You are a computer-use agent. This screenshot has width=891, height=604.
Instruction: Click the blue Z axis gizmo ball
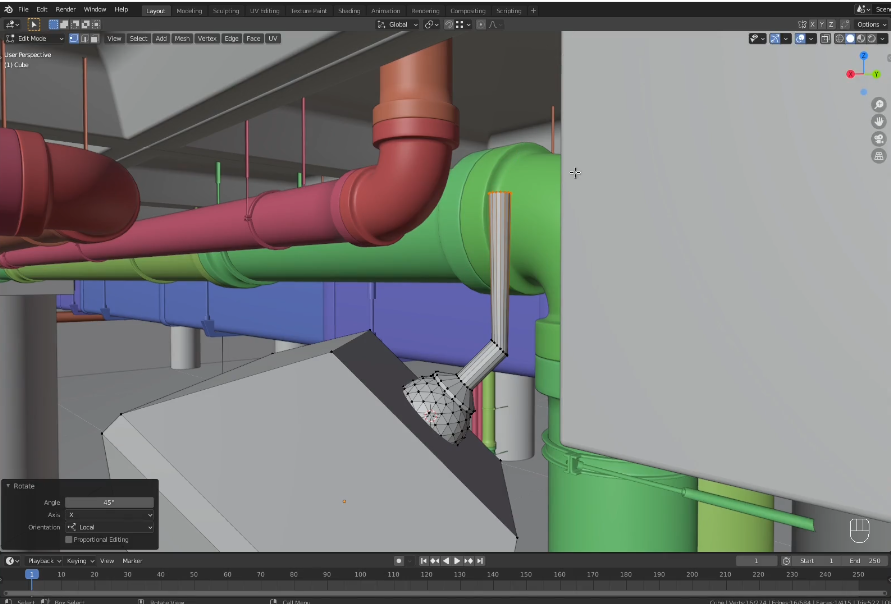(864, 56)
